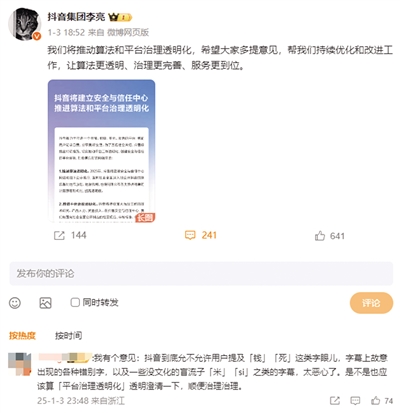This screenshot has width=400, height=413.
Task: Like the post with 641 thumbs up
Action: [320, 236]
